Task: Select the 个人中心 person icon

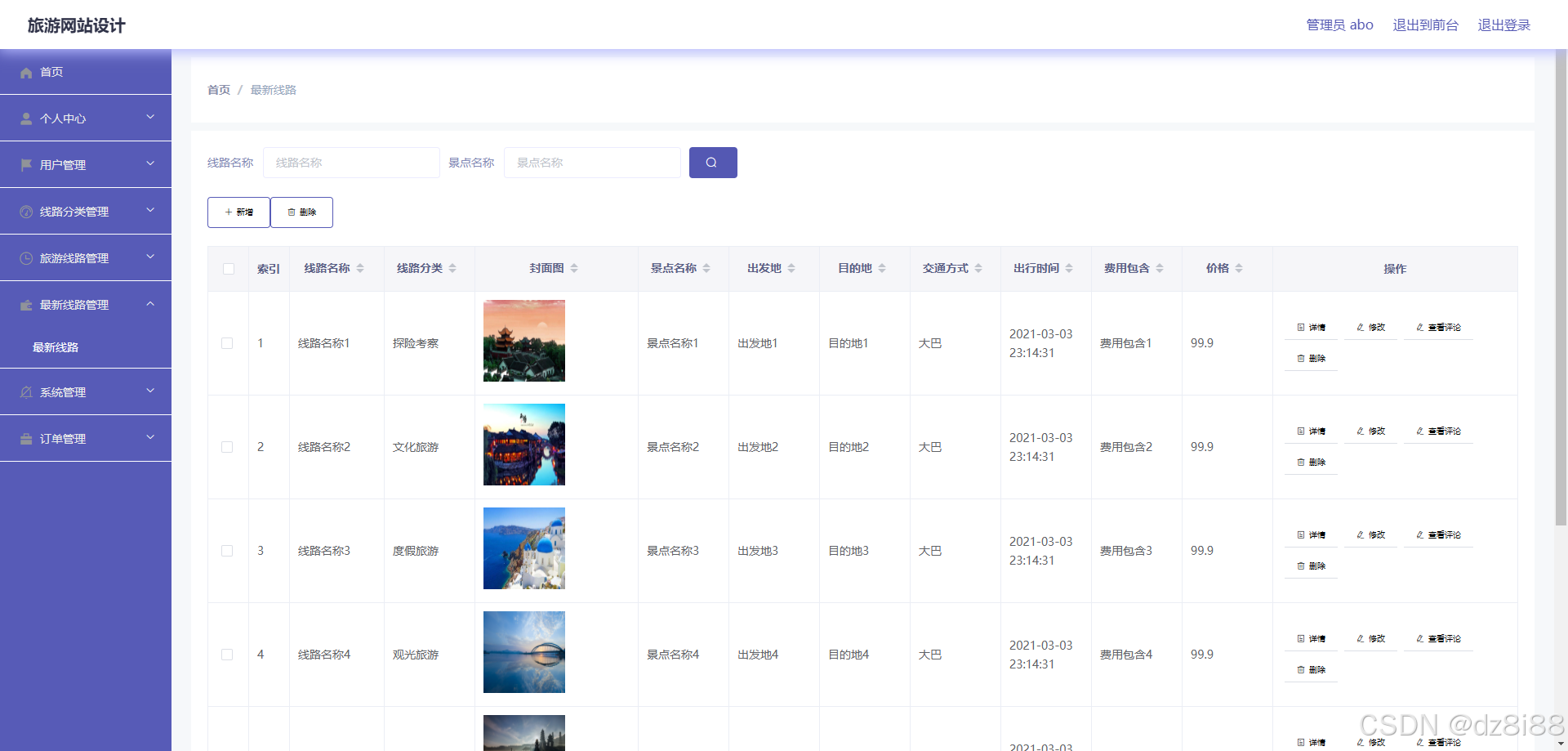Action: (x=27, y=118)
